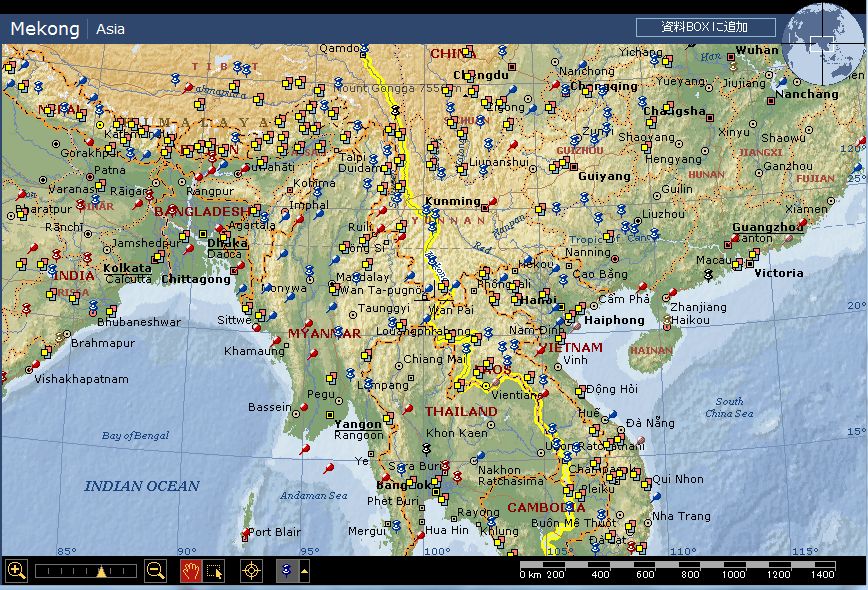This screenshot has height=590, width=868.
Task: Click the Kunming city label
Action: [453, 201]
